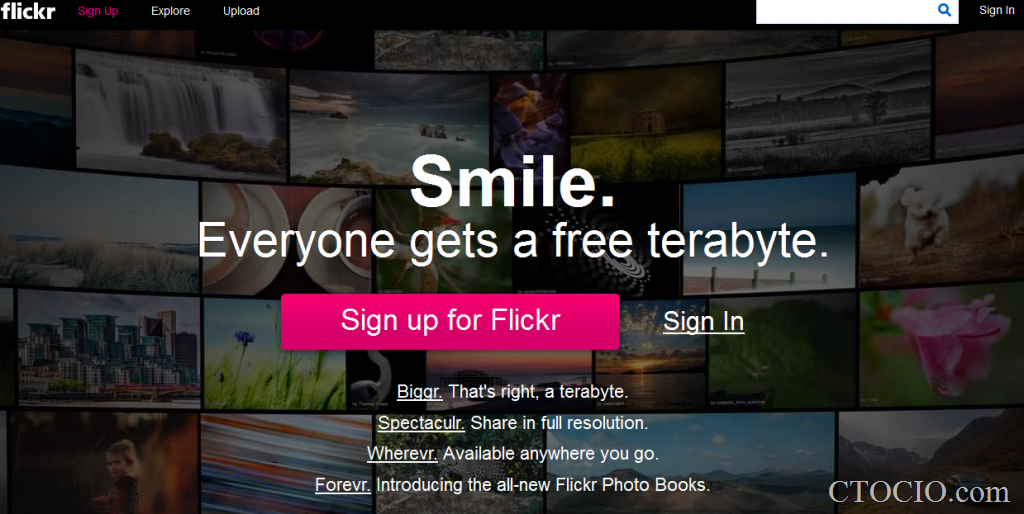
Task: Click the pink Sign up for Flickr button
Action: click(x=450, y=321)
